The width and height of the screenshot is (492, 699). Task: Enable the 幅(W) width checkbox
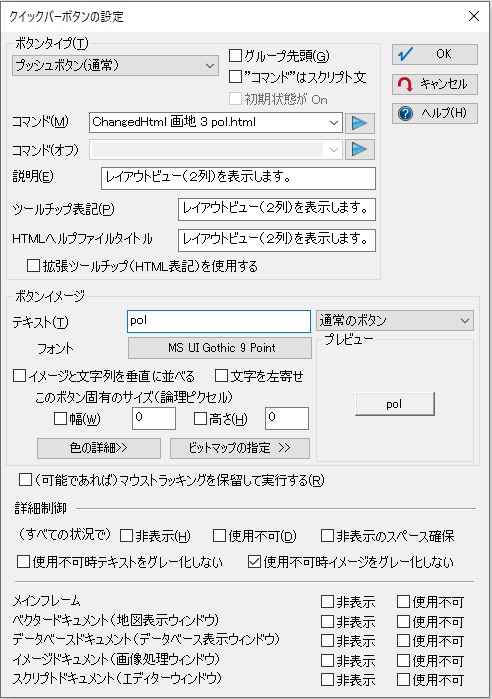click(60, 419)
